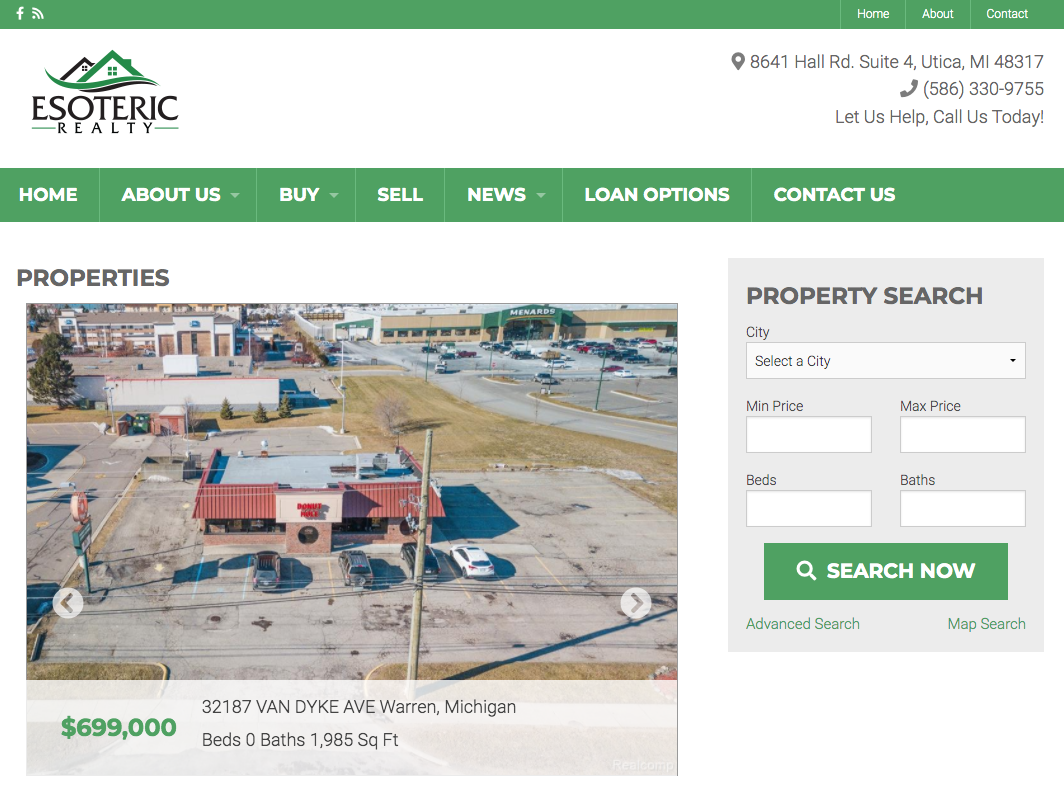This screenshot has width=1064, height=795.
Task: Click the map pin address icon
Action: 738,62
